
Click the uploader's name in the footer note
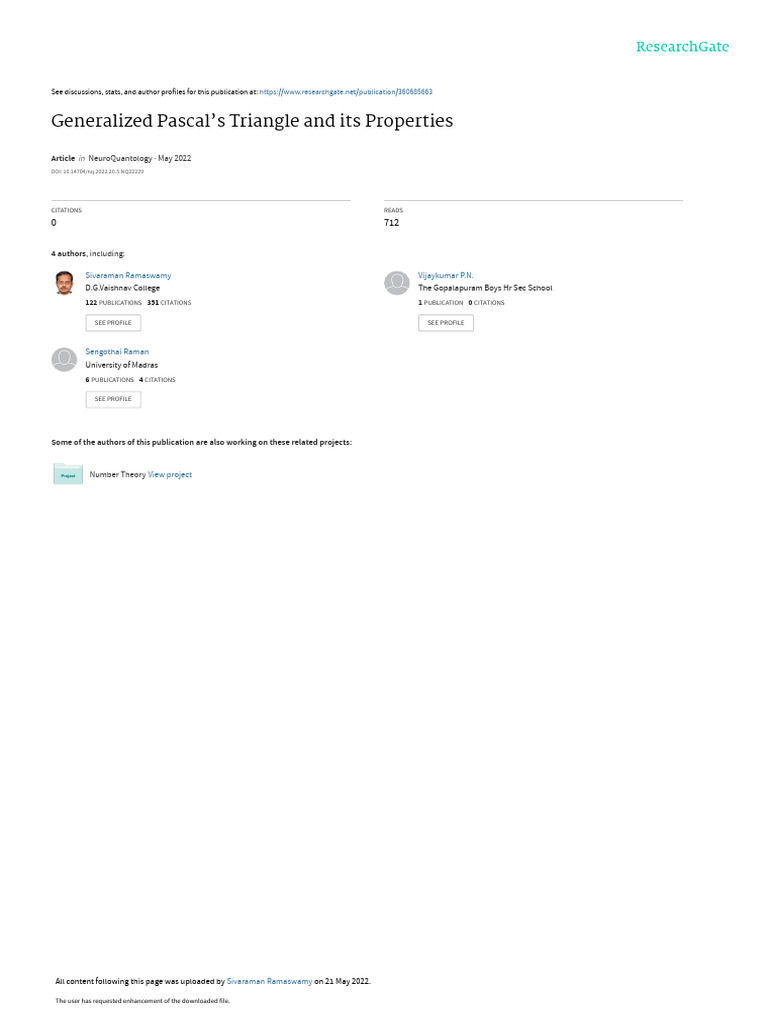pyautogui.click(x=269, y=981)
